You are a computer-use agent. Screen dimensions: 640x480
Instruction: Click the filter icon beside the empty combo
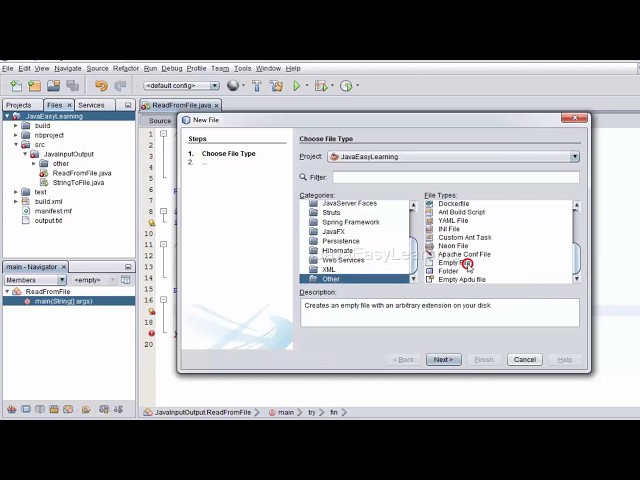(126, 280)
